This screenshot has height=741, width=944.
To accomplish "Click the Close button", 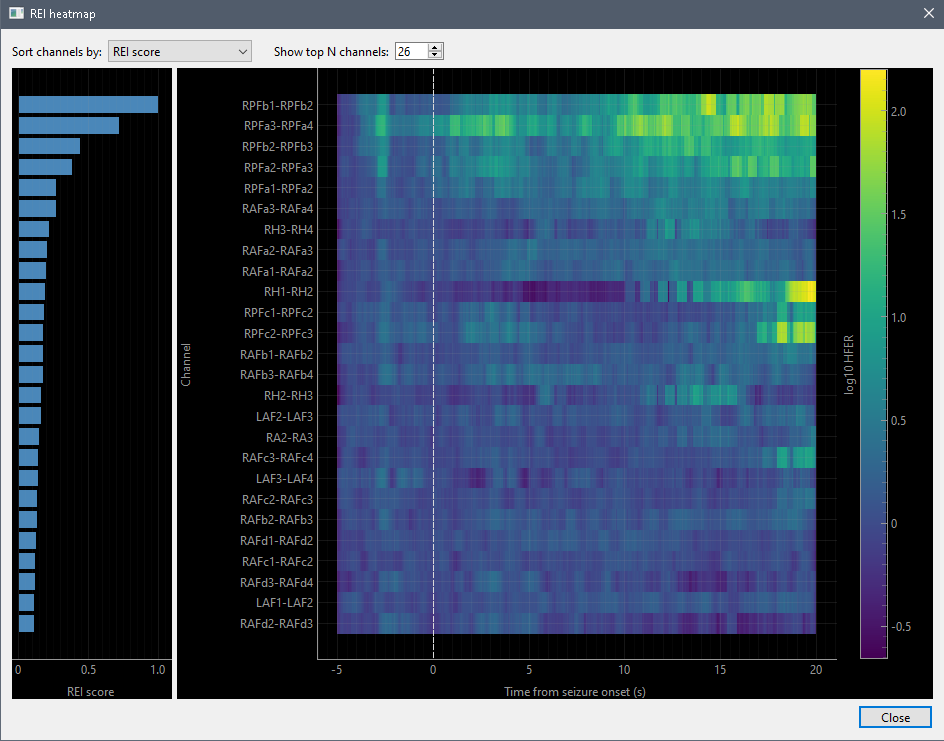I will (x=895, y=718).
